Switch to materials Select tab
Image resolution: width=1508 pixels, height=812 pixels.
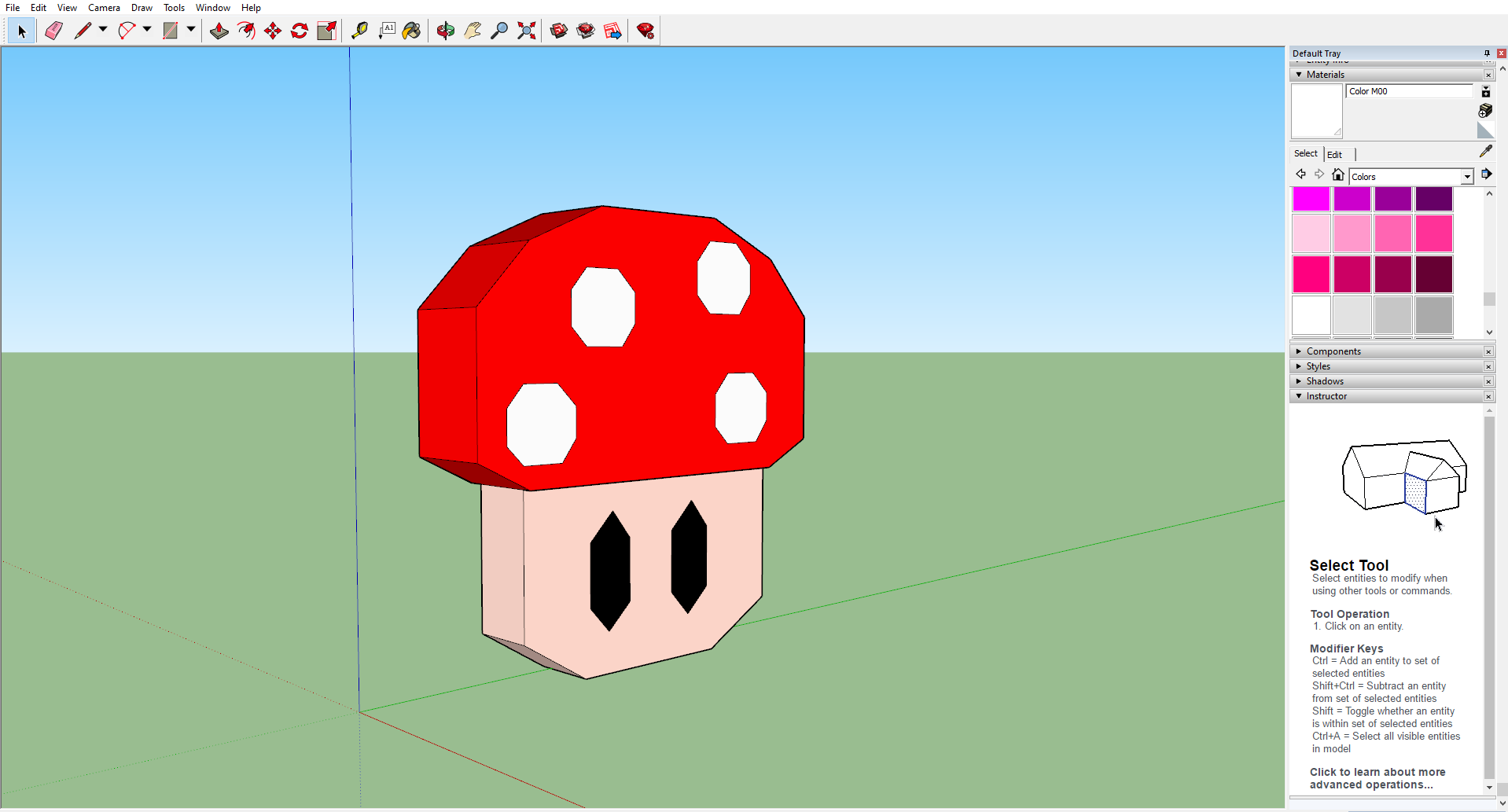click(x=1305, y=154)
